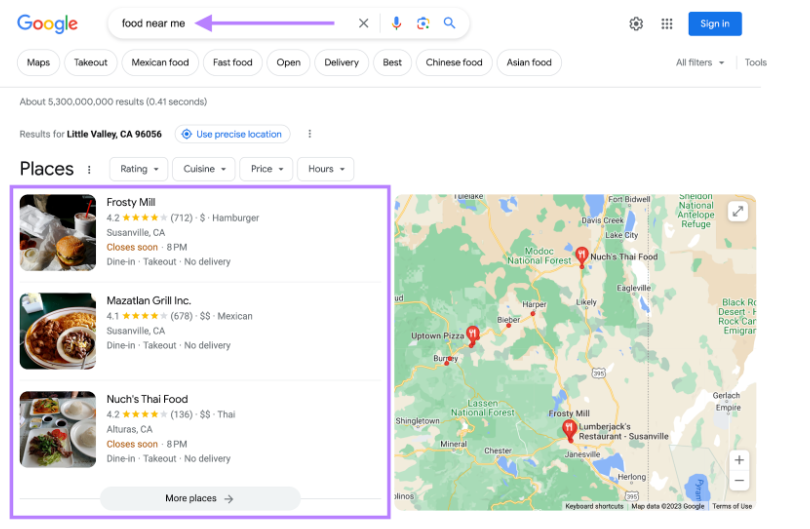
Task: Select Nuch's Thai Food map pin
Action: pyautogui.click(x=582, y=257)
